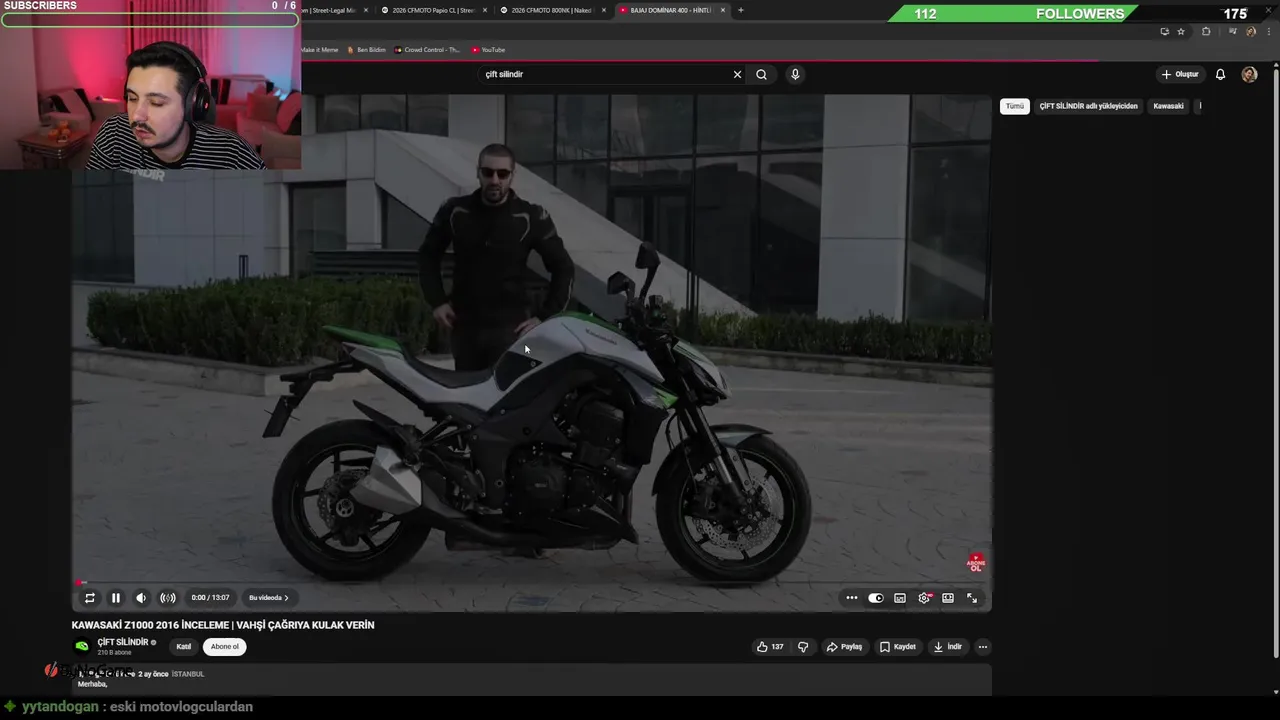Screen dimensions: 1280x720
Task: Open 'Make it Meme' bookmark
Action: (x=318, y=50)
